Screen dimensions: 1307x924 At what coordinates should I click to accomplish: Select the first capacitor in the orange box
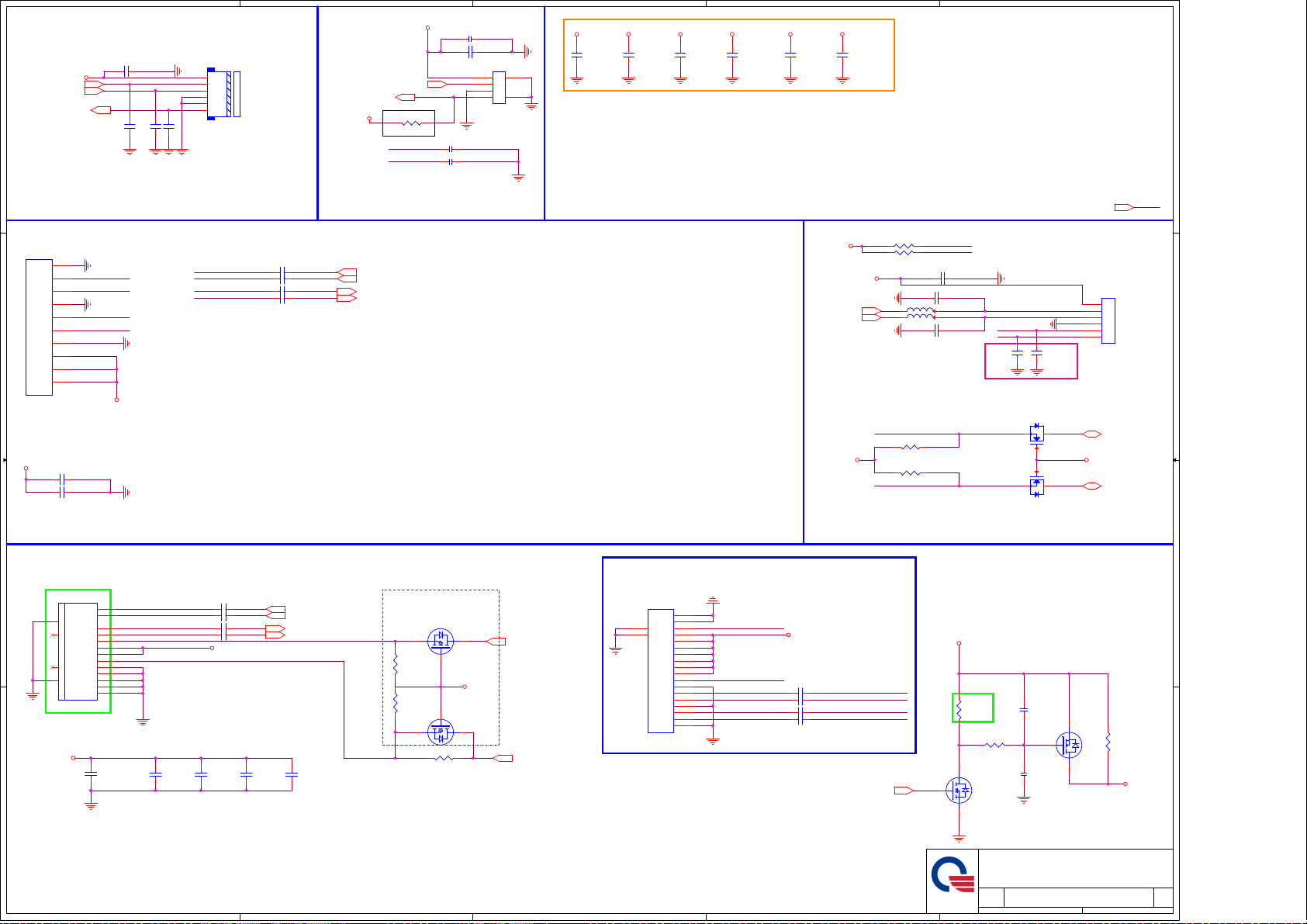[576, 55]
